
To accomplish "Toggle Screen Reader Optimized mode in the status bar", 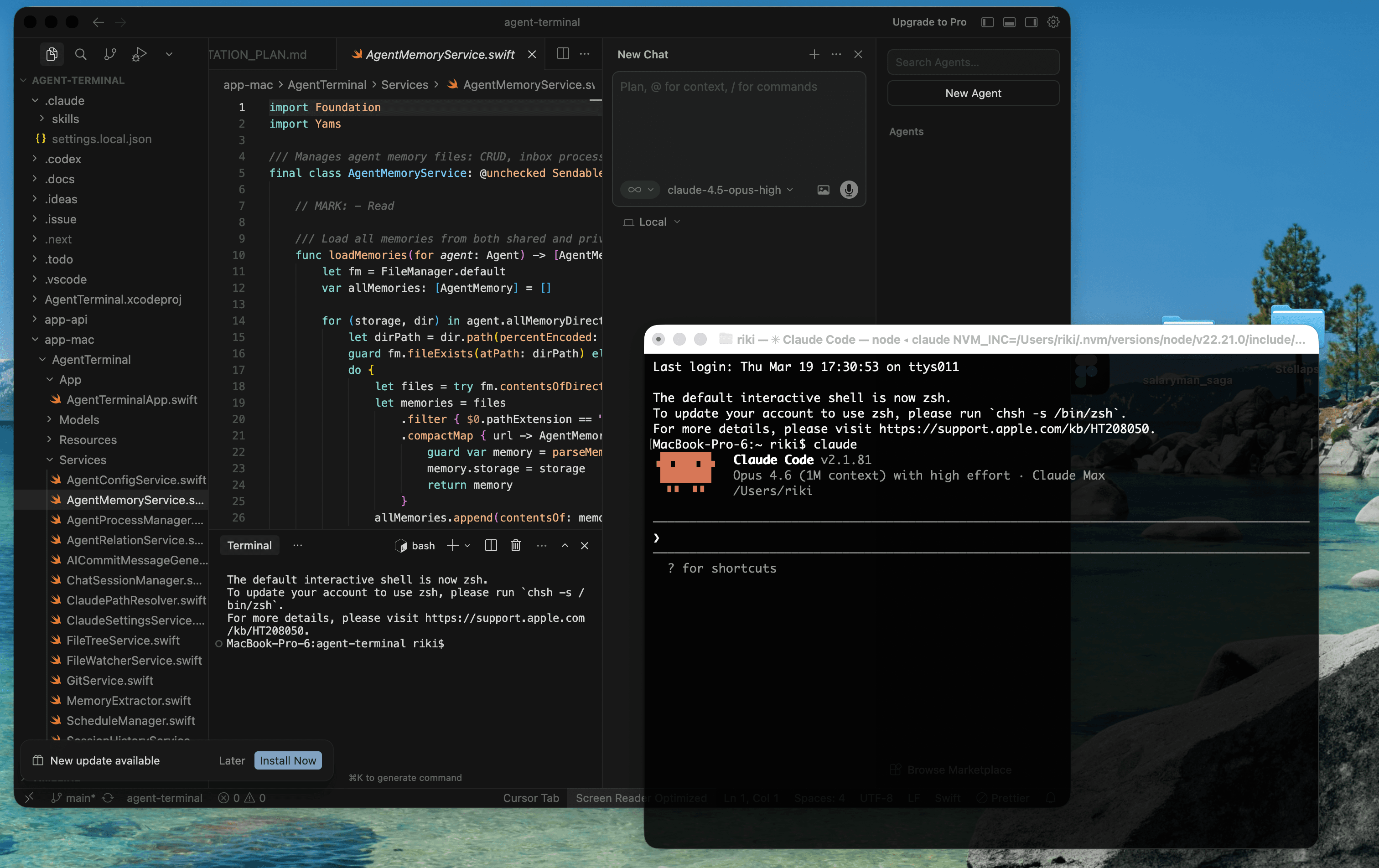I will coord(642,798).
